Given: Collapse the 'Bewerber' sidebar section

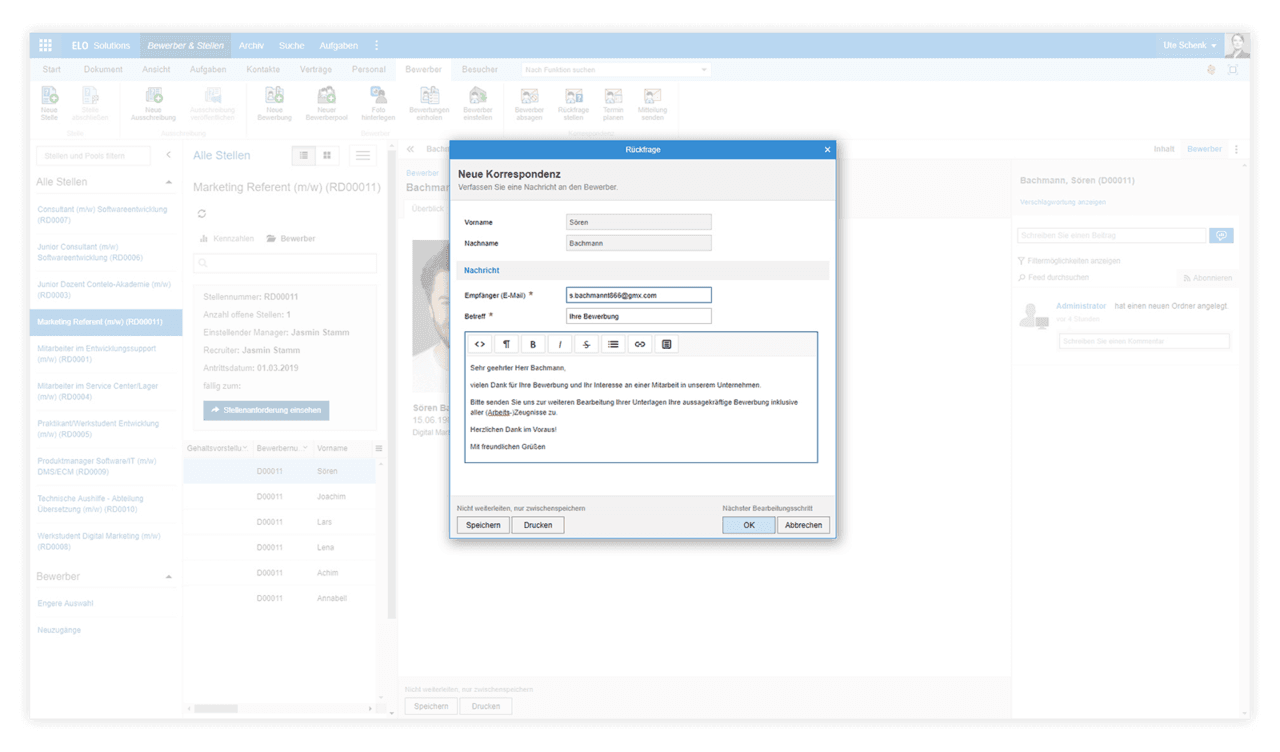Looking at the screenshot, I should pos(168,577).
